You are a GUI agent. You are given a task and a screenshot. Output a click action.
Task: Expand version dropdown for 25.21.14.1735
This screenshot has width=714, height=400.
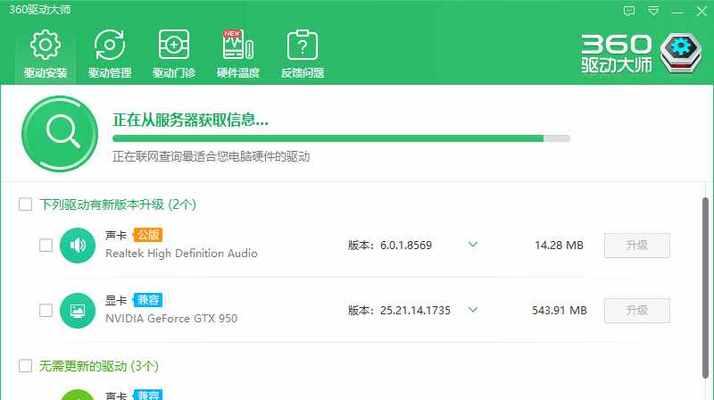coord(473,310)
